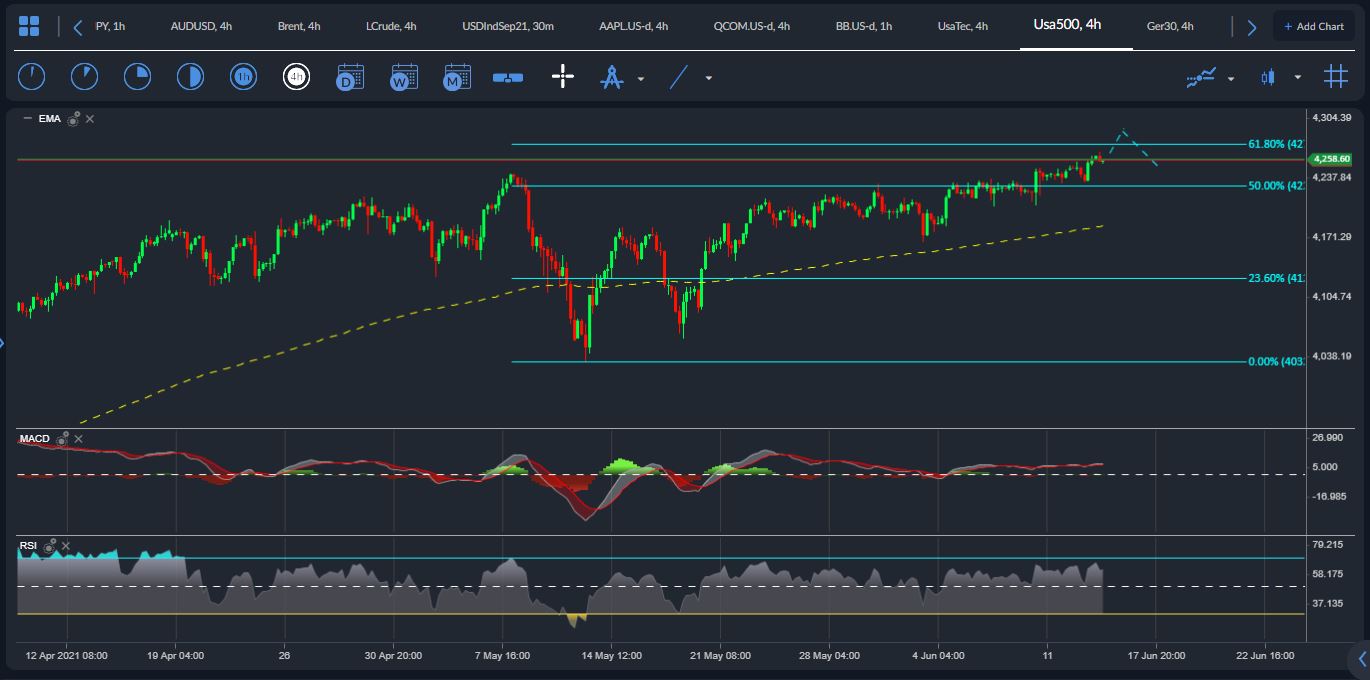
Task: Select the 4h timeframe button
Action: (296, 77)
